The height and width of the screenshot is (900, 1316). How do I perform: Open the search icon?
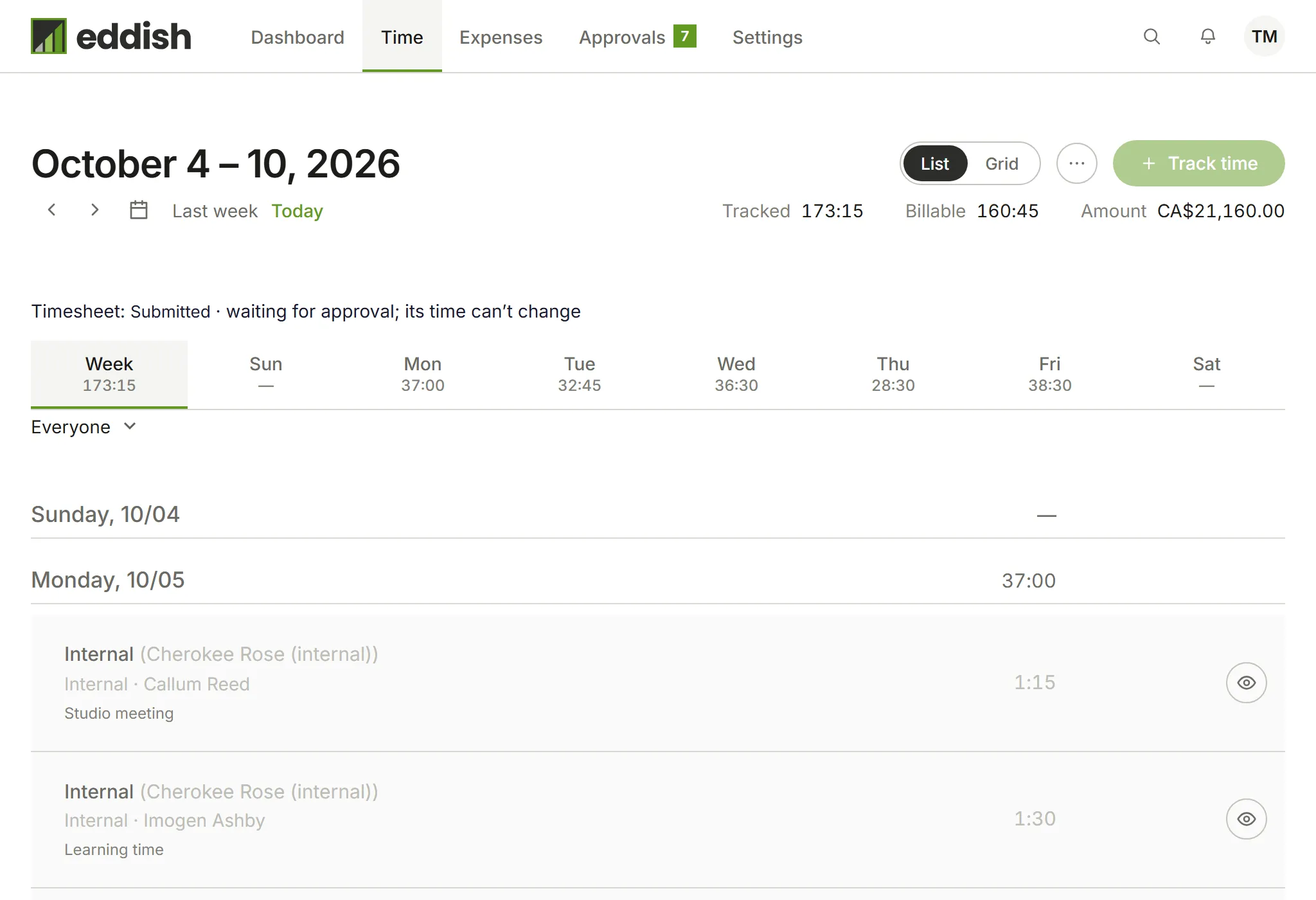tap(1151, 37)
